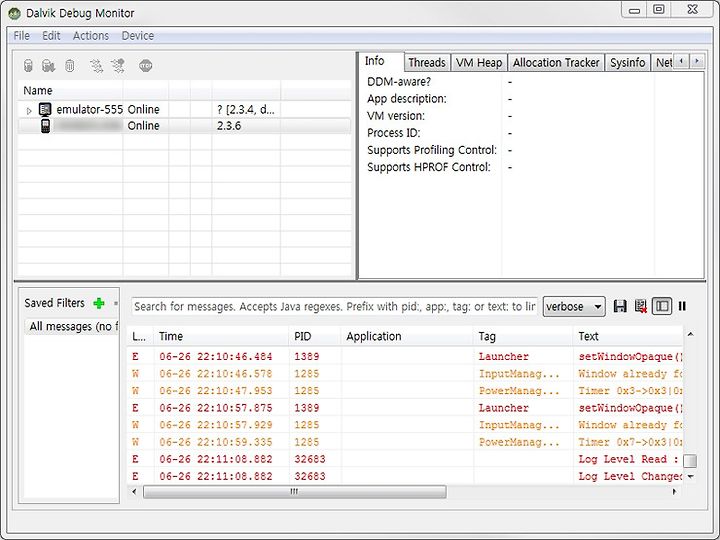Click the horizontal scrollbar thumb in logcat
The image size is (720, 540).
(x=294, y=492)
